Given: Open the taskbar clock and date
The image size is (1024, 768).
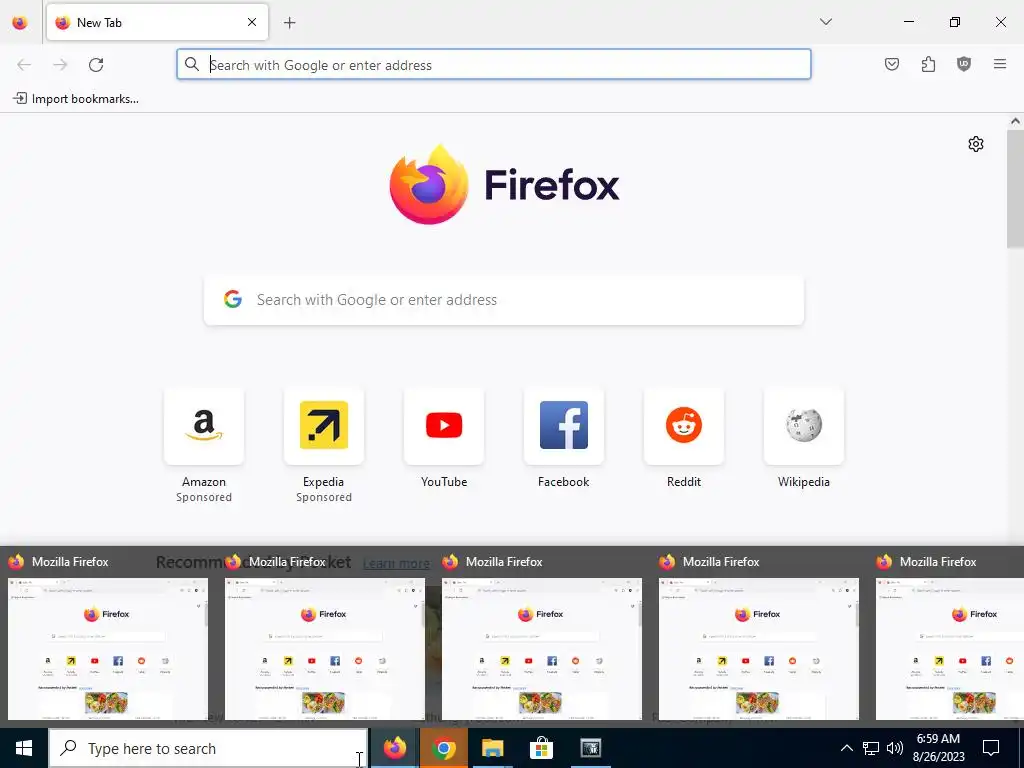Looking at the screenshot, I should click(938, 748).
